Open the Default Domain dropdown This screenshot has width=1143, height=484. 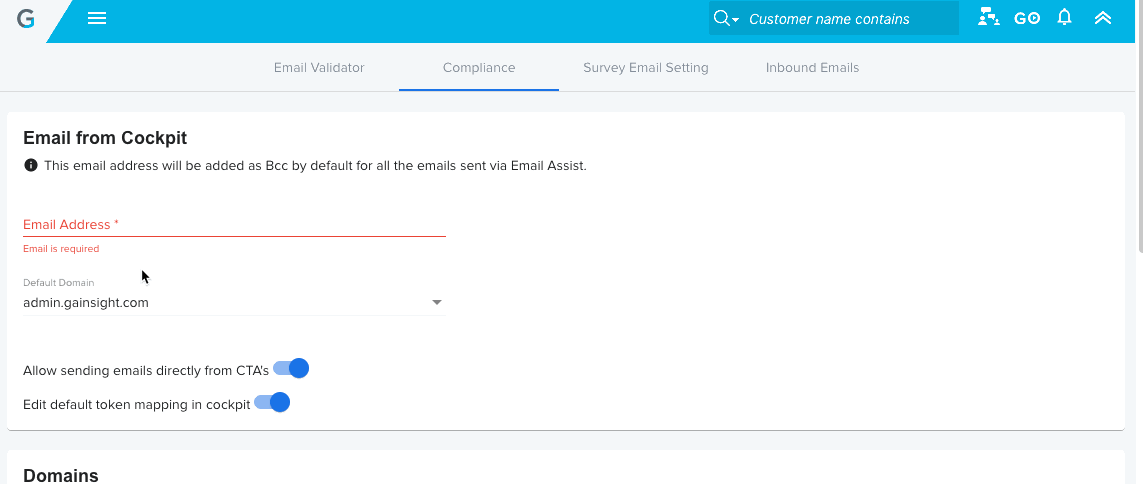tap(234, 302)
